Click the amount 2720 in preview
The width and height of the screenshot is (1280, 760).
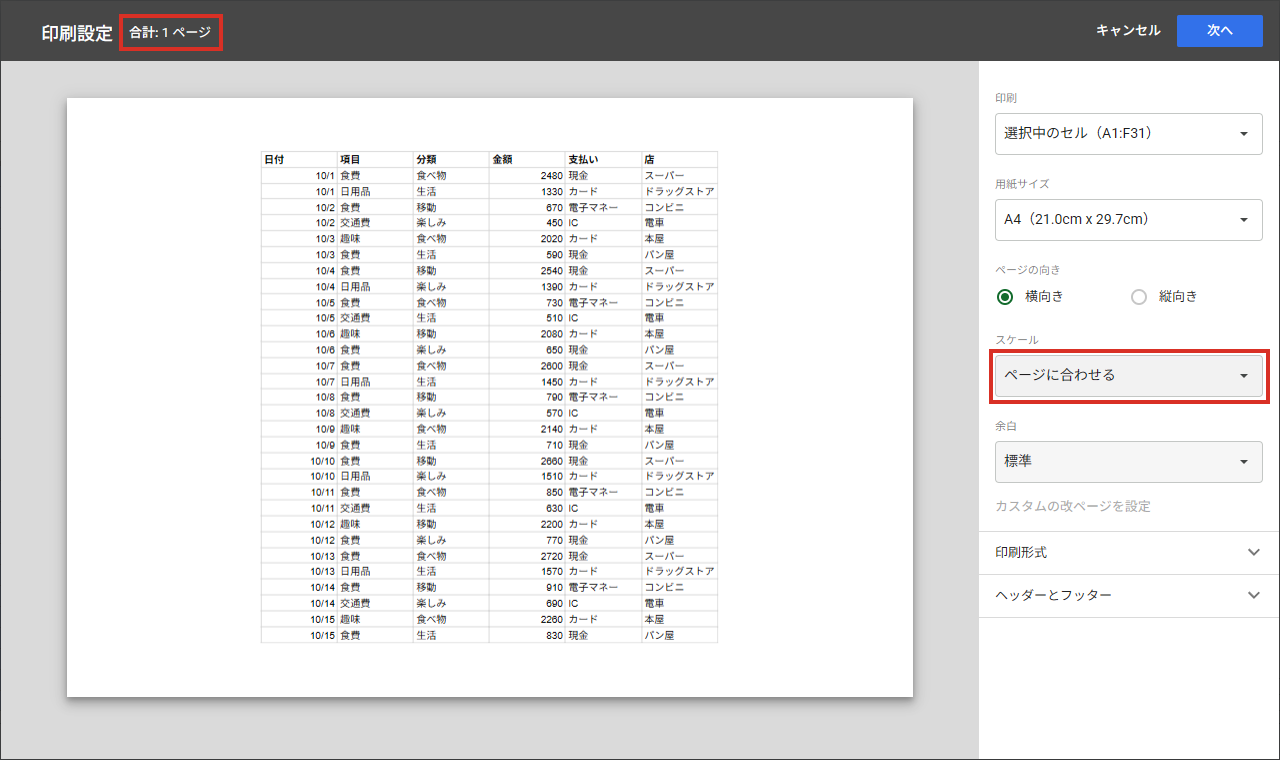coord(551,556)
